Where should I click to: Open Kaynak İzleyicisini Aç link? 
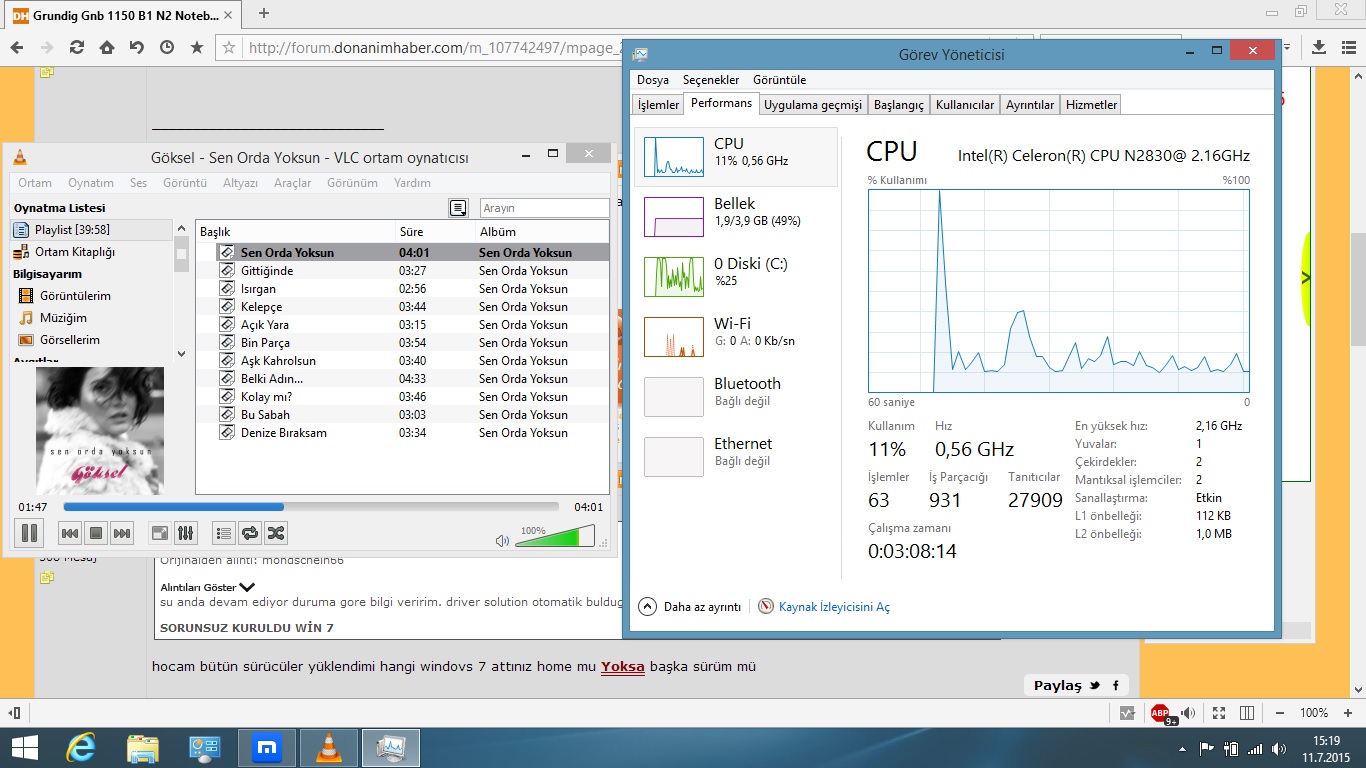click(x=824, y=607)
